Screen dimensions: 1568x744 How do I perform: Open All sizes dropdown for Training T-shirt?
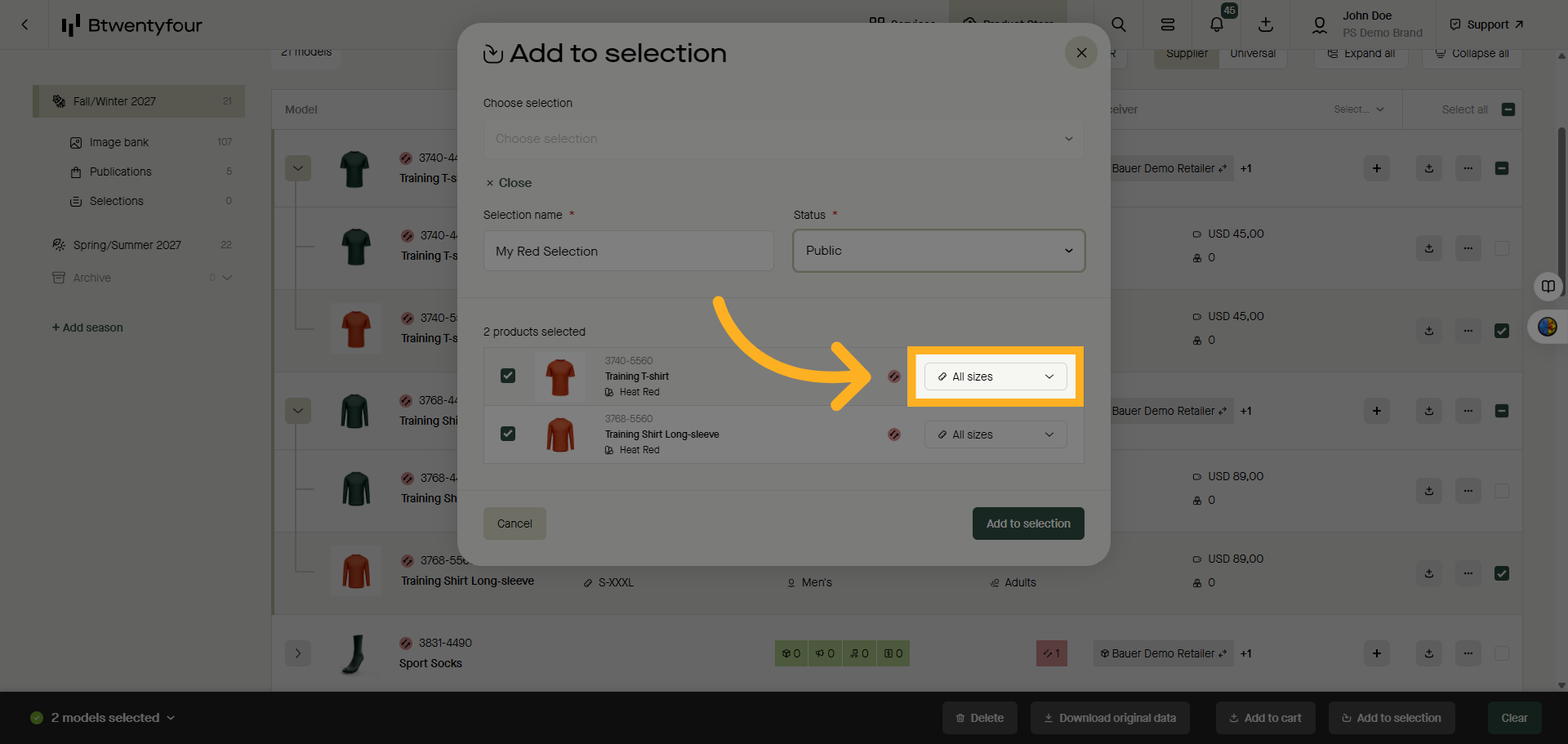(x=996, y=376)
